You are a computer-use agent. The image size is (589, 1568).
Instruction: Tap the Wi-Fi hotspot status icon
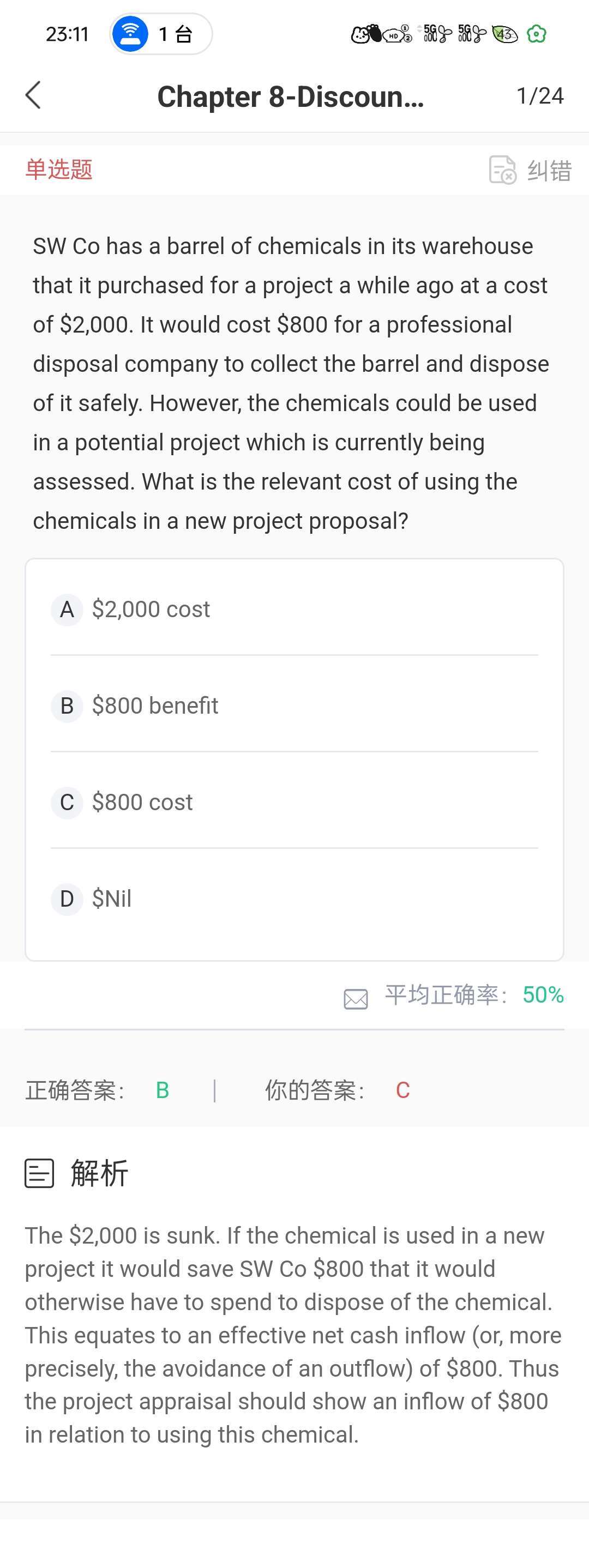130,34
